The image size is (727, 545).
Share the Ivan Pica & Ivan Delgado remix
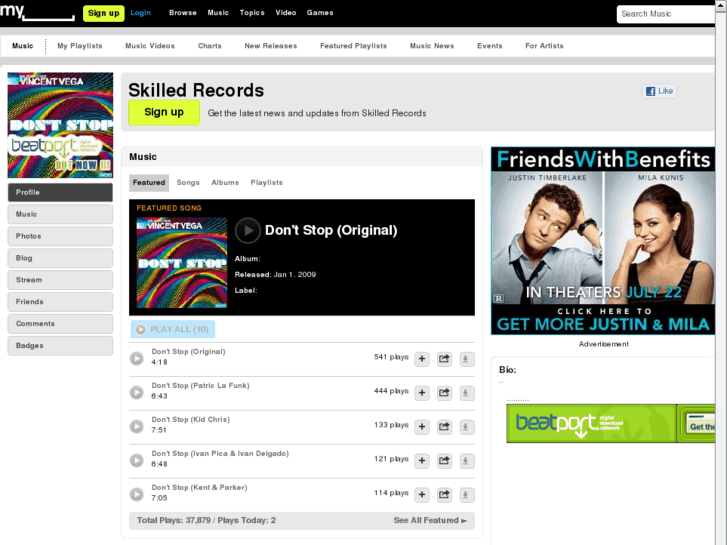point(444,461)
